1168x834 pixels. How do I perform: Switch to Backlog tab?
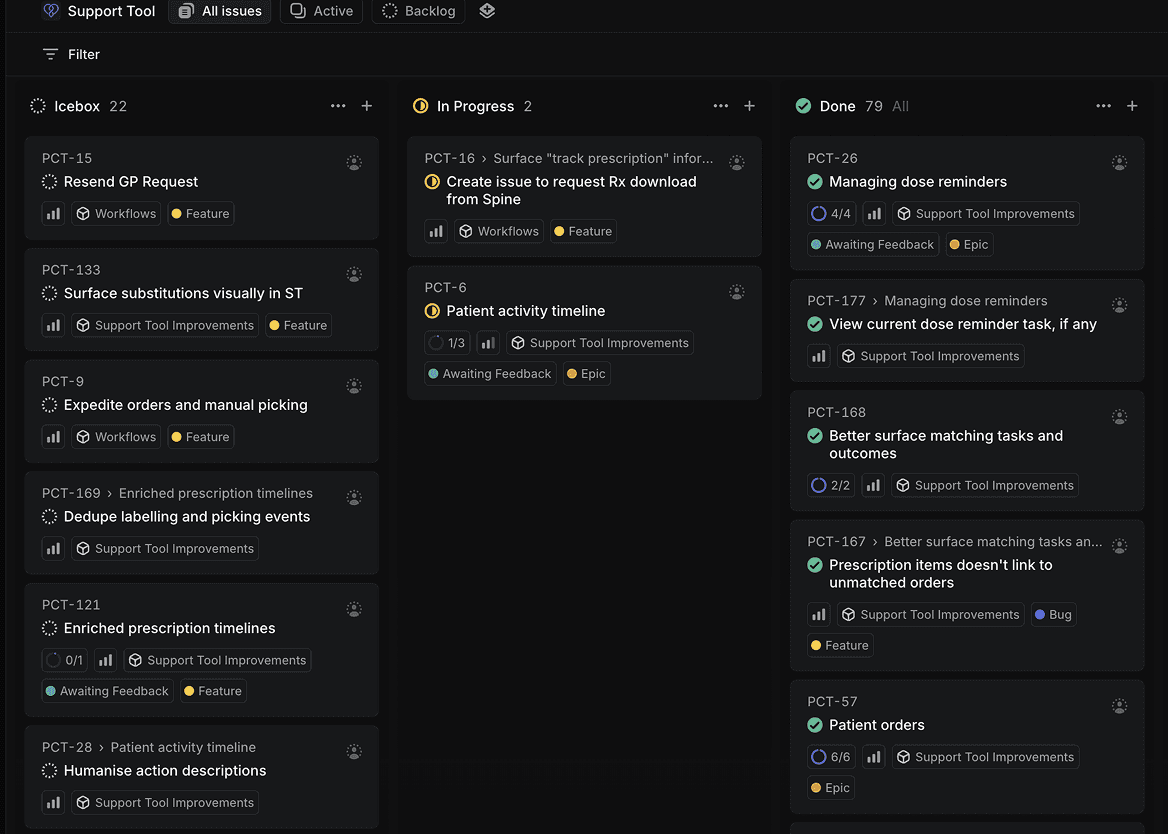click(x=418, y=11)
